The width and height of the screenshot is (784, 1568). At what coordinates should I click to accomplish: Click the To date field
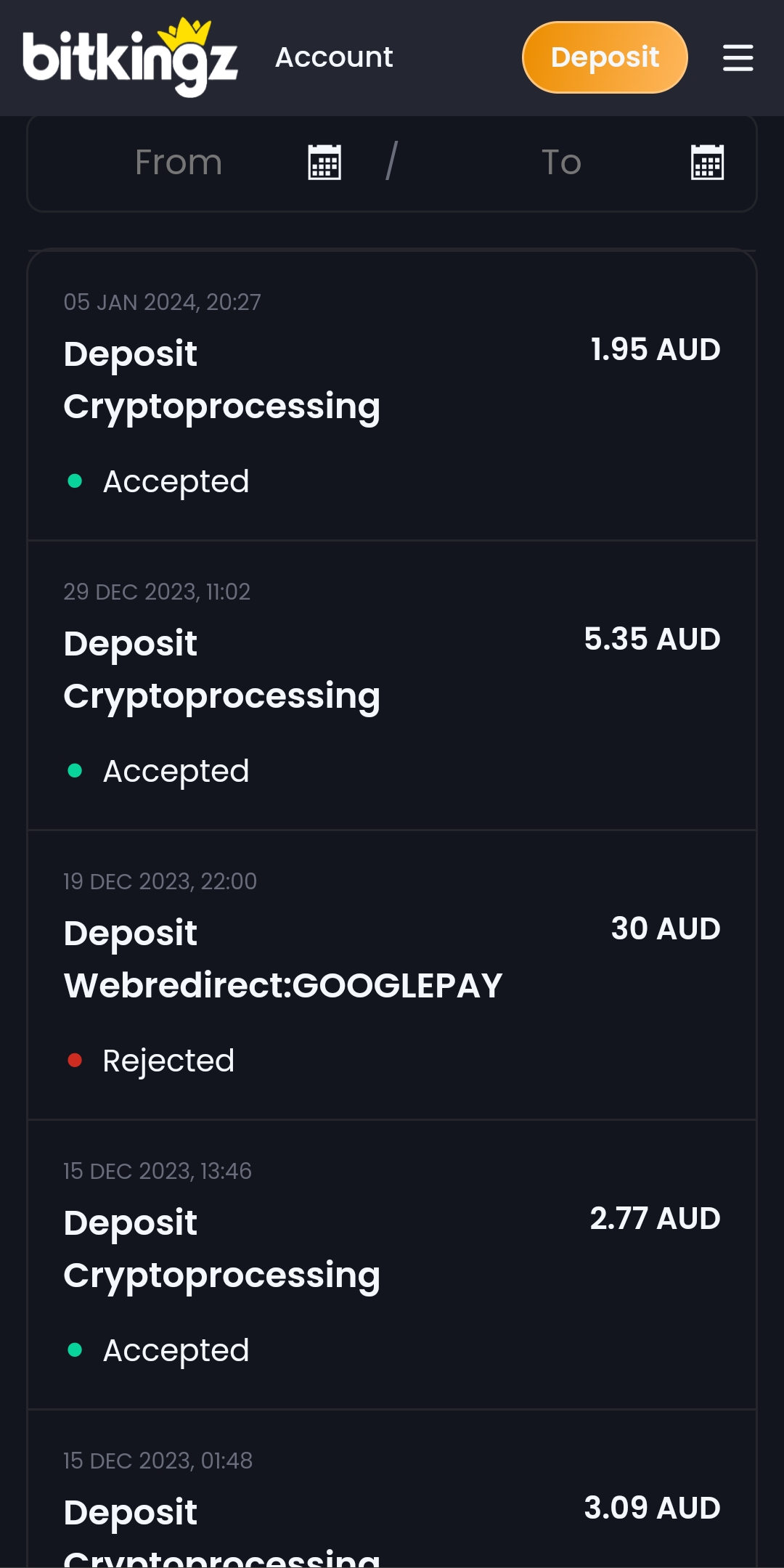(x=561, y=162)
